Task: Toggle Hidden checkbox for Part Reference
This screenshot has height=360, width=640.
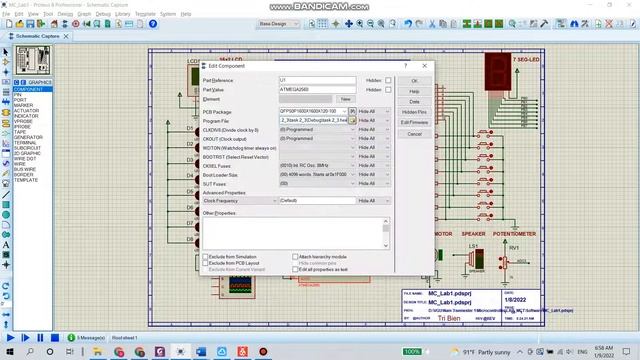Action: tap(388, 80)
